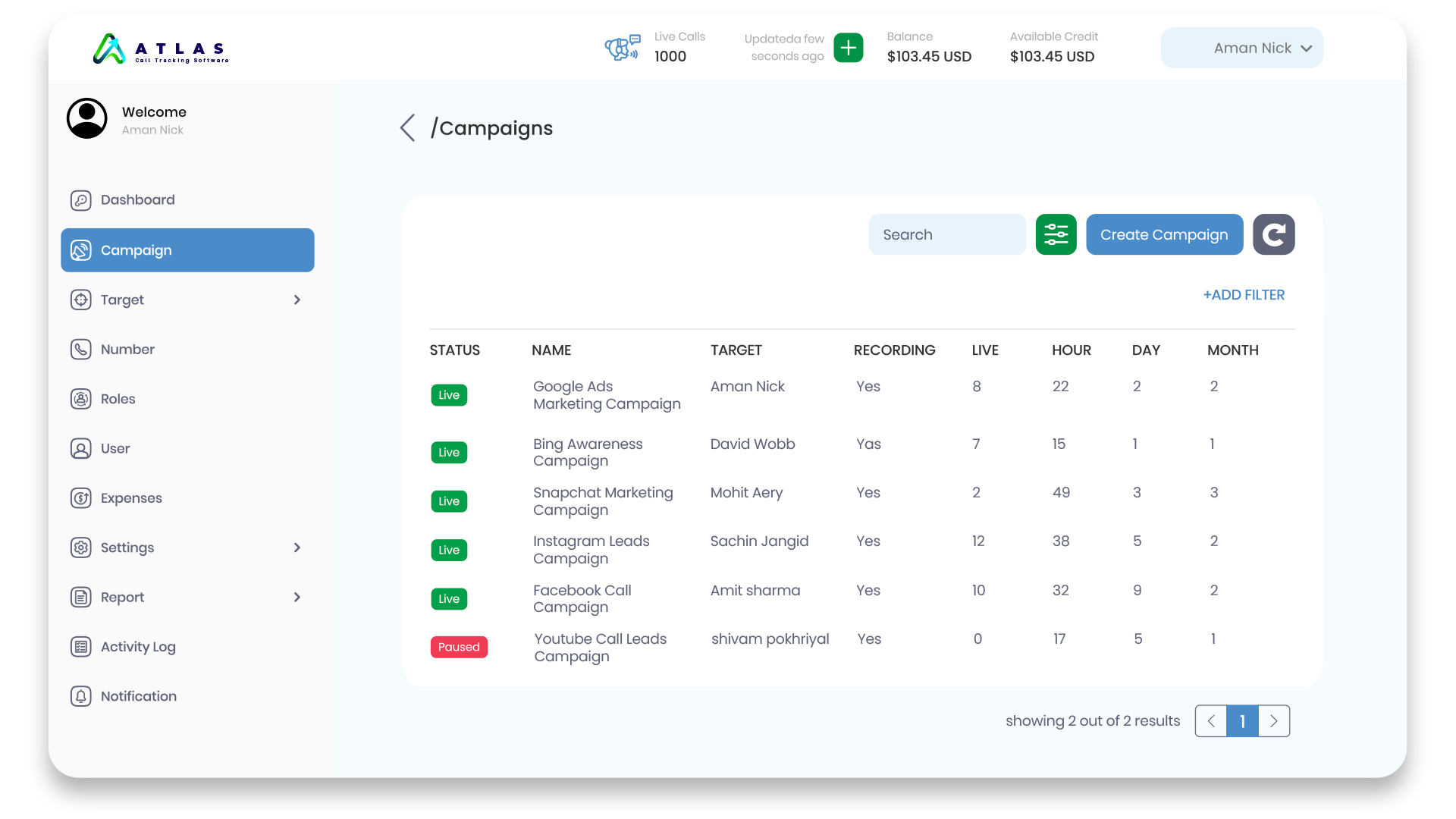Click the Notification sidebar icon
Viewport: 1456px width, 819px height.
(81, 696)
